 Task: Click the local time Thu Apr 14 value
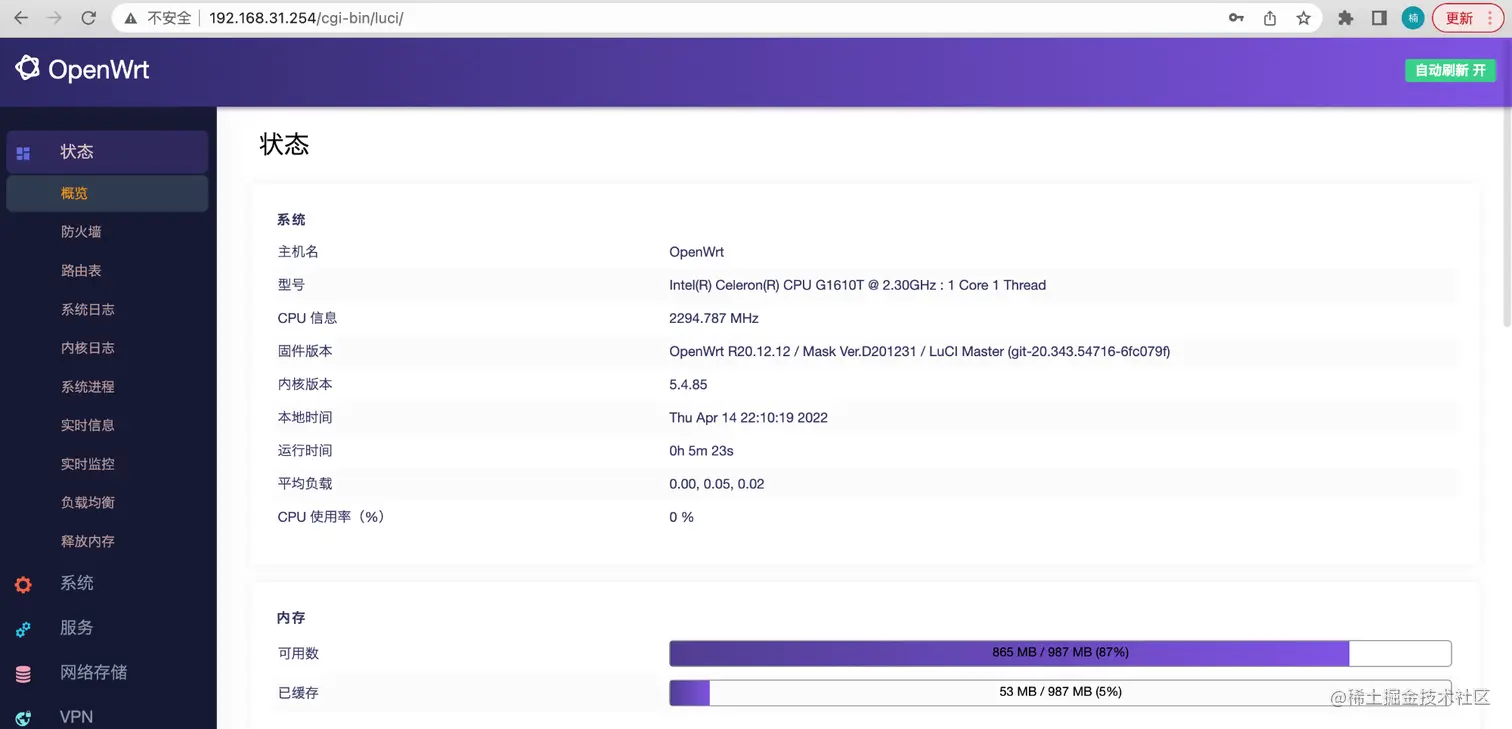749,417
